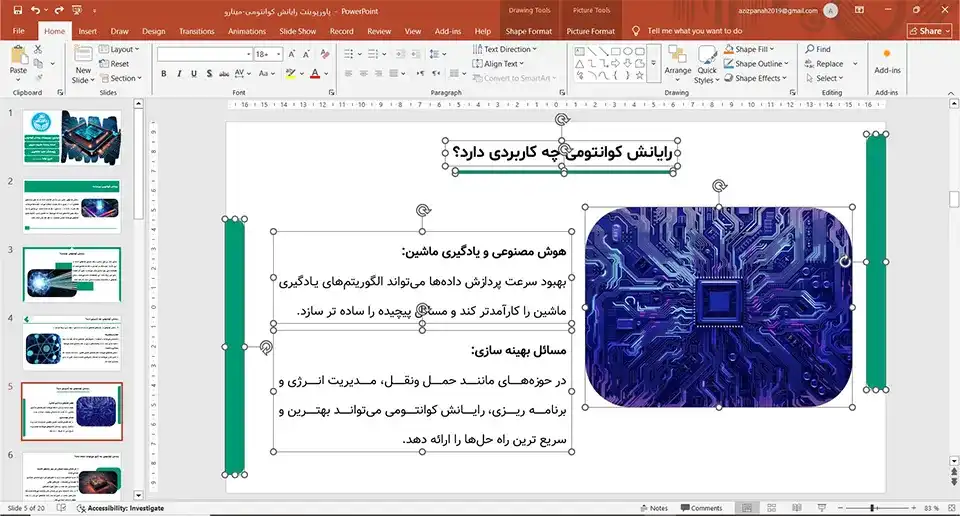Click the zoom slider handle
960x516 pixels.
click(x=872, y=508)
